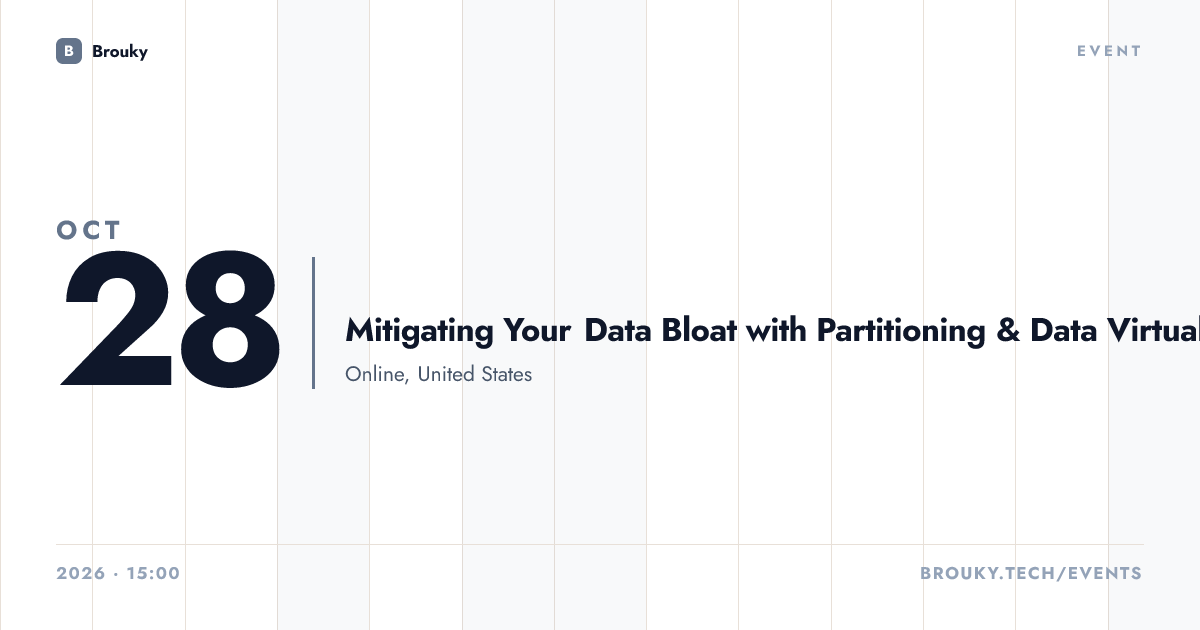Click the Brouky "B" logo icon
The width and height of the screenshot is (1200, 630).
tap(69, 51)
